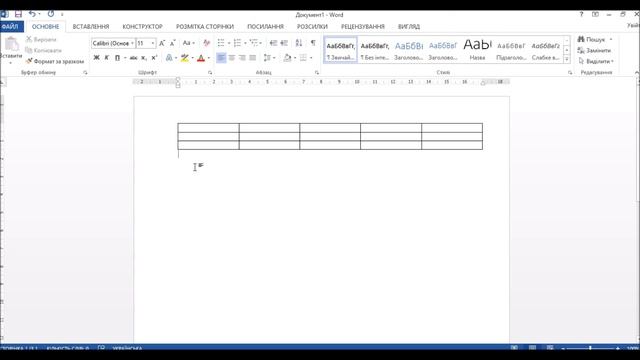This screenshot has height=360, width=640.
Task: Click Format Painter (Формат за зразком)
Action: (x=55, y=61)
